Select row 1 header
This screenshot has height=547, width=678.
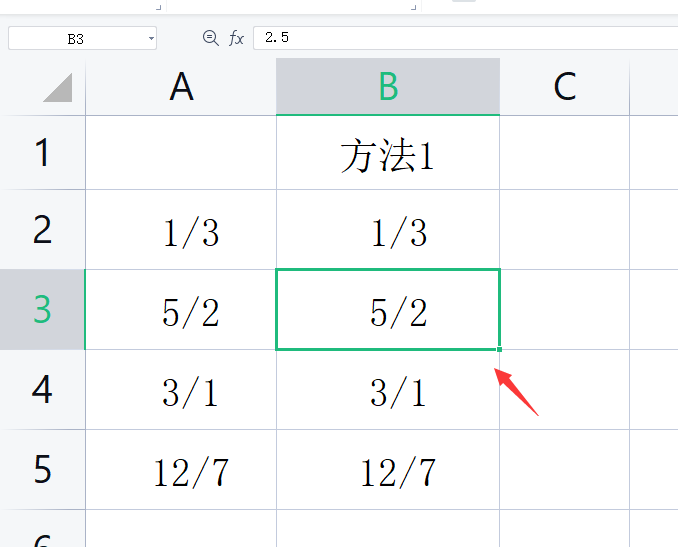42,152
